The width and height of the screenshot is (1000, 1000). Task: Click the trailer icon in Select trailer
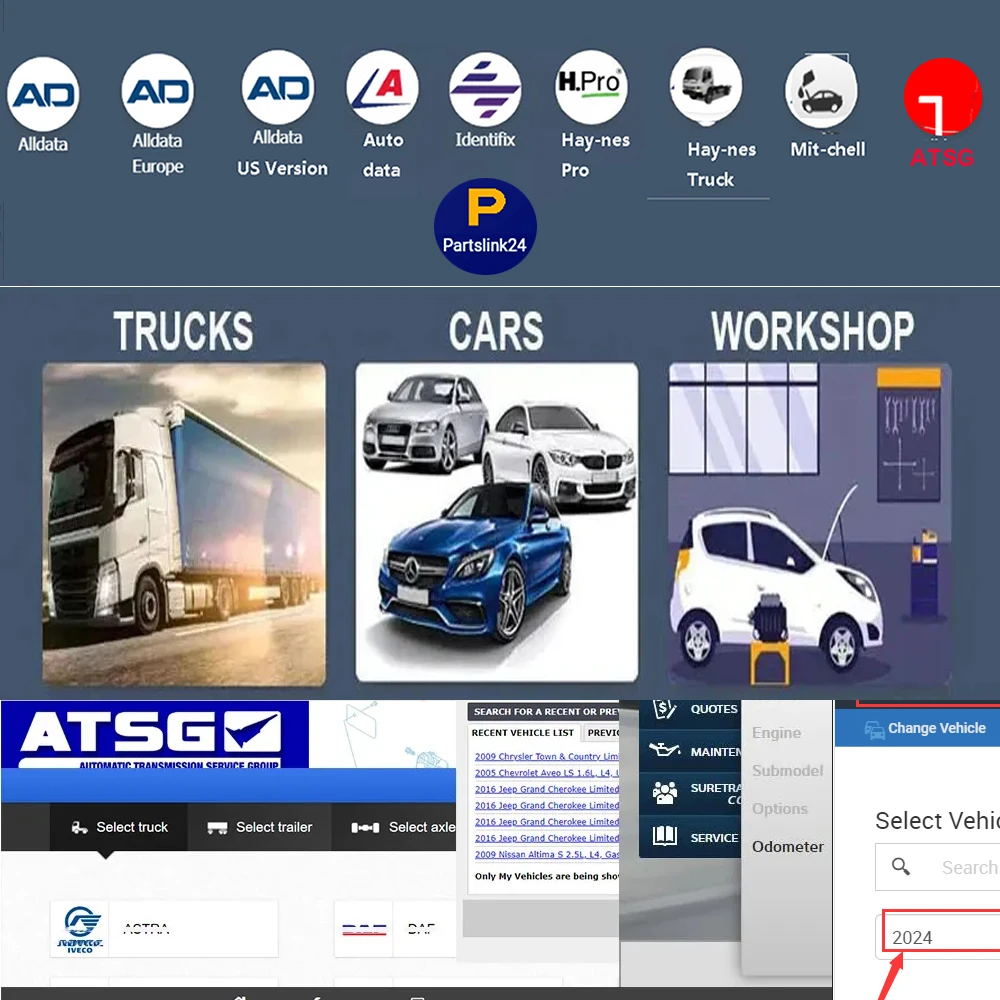coord(217,828)
